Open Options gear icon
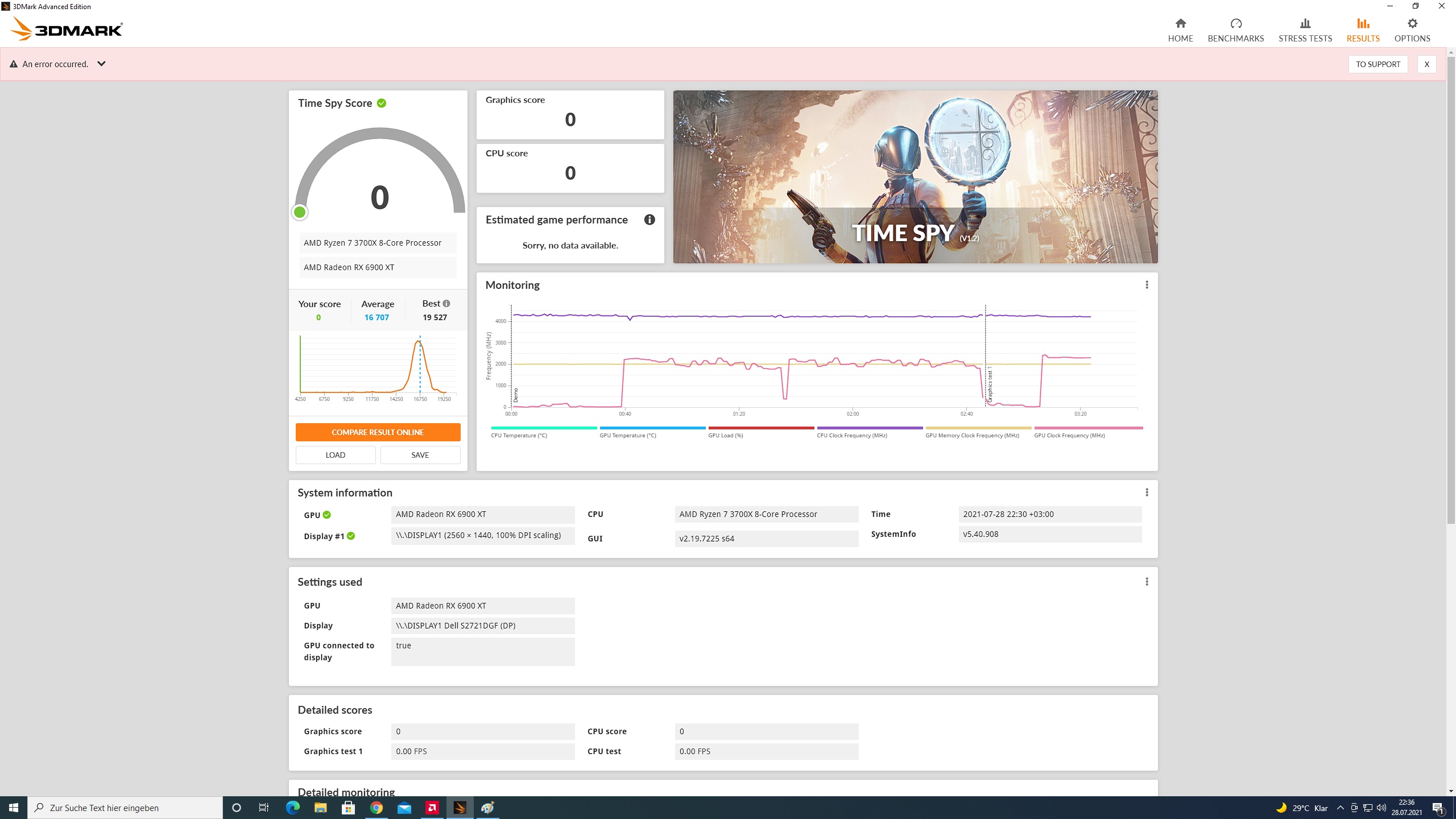The image size is (1456, 819). point(1412,24)
